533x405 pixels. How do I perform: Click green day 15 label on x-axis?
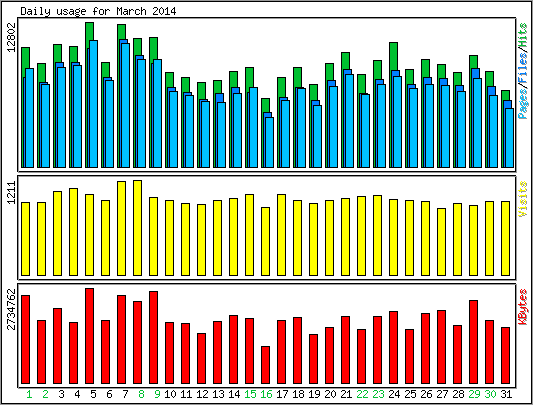click(250, 394)
